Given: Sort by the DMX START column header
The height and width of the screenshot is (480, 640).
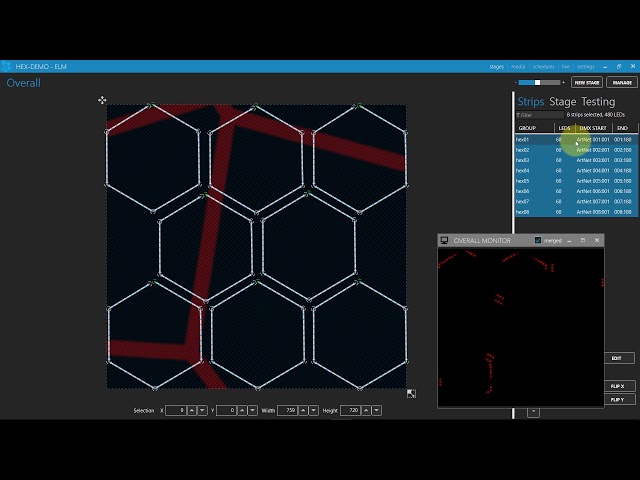Looking at the screenshot, I should tap(594, 128).
